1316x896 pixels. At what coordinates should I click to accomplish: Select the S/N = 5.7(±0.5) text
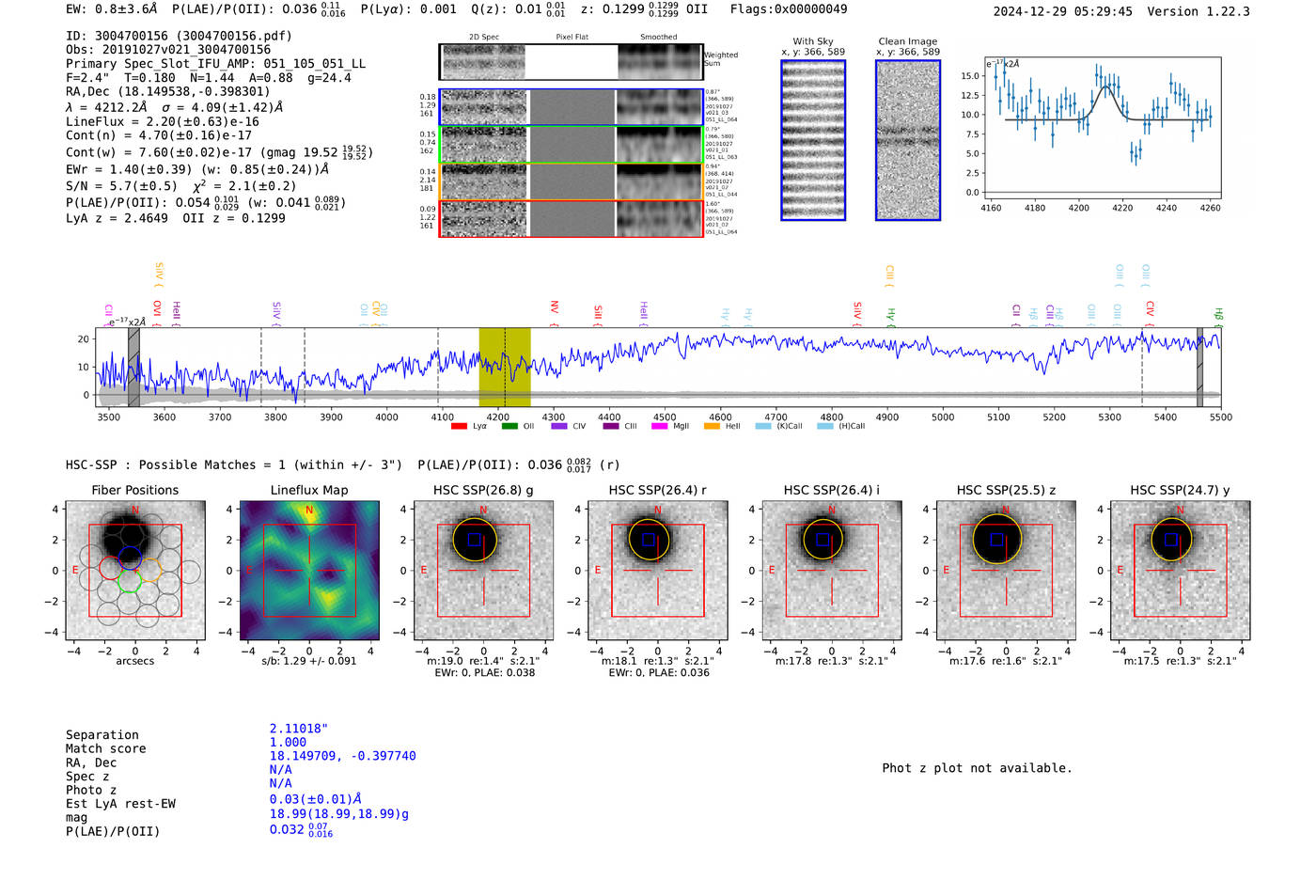tap(121, 186)
